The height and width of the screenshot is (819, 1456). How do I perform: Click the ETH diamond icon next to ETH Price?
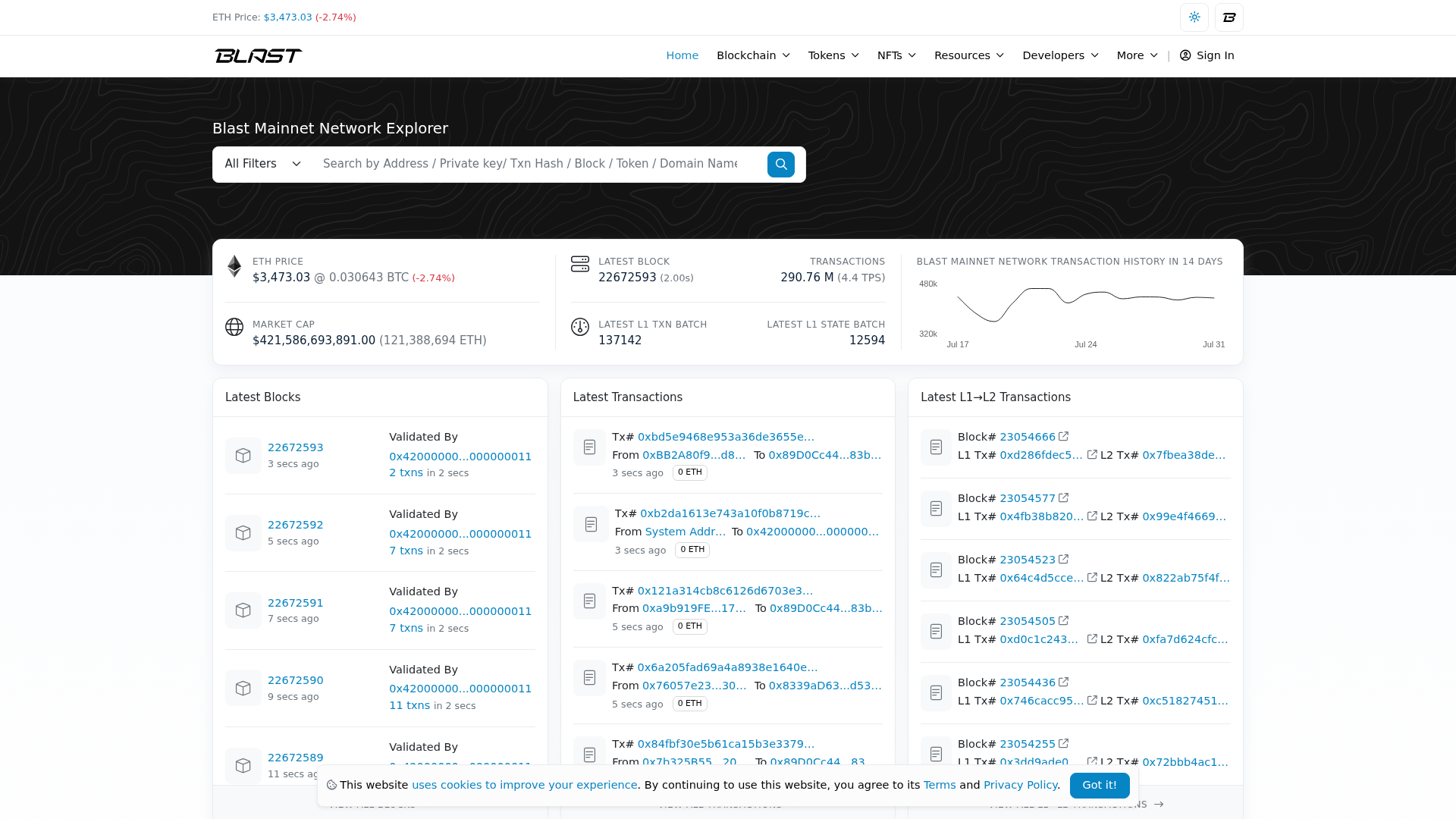pyautogui.click(x=234, y=267)
